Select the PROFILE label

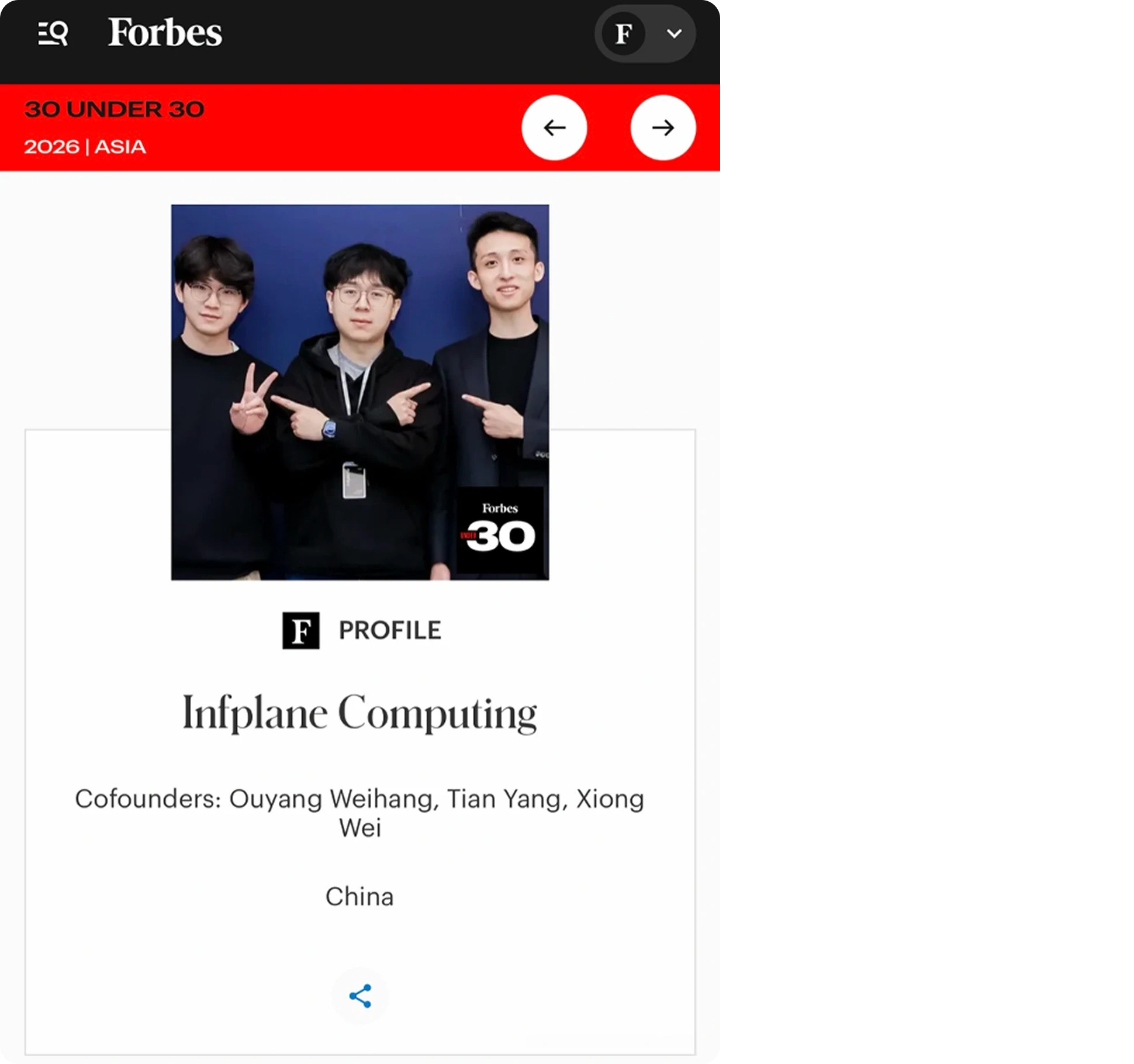coord(390,630)
